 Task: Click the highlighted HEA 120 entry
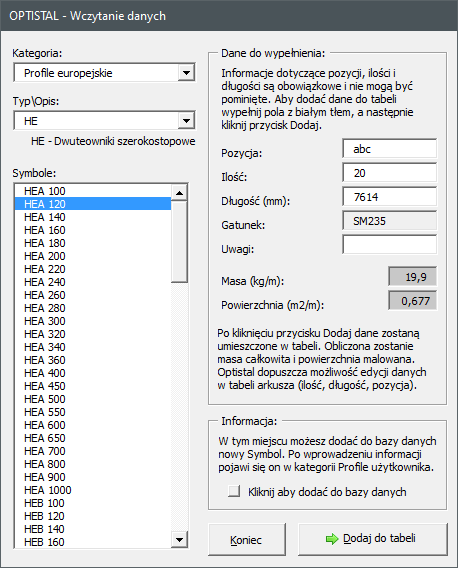coord(93,204)
